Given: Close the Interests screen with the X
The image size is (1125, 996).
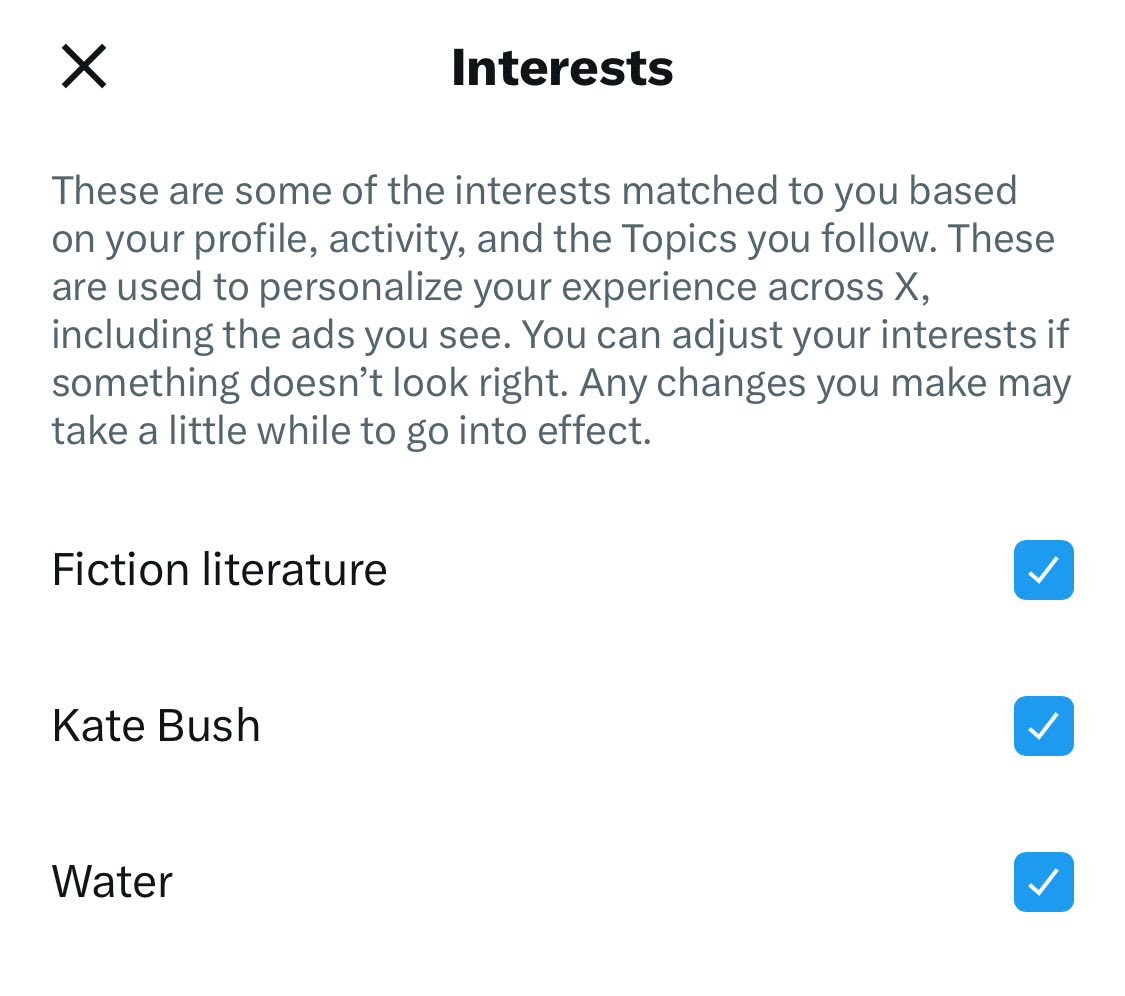Looking at the screenshot, I should [84, 68].
